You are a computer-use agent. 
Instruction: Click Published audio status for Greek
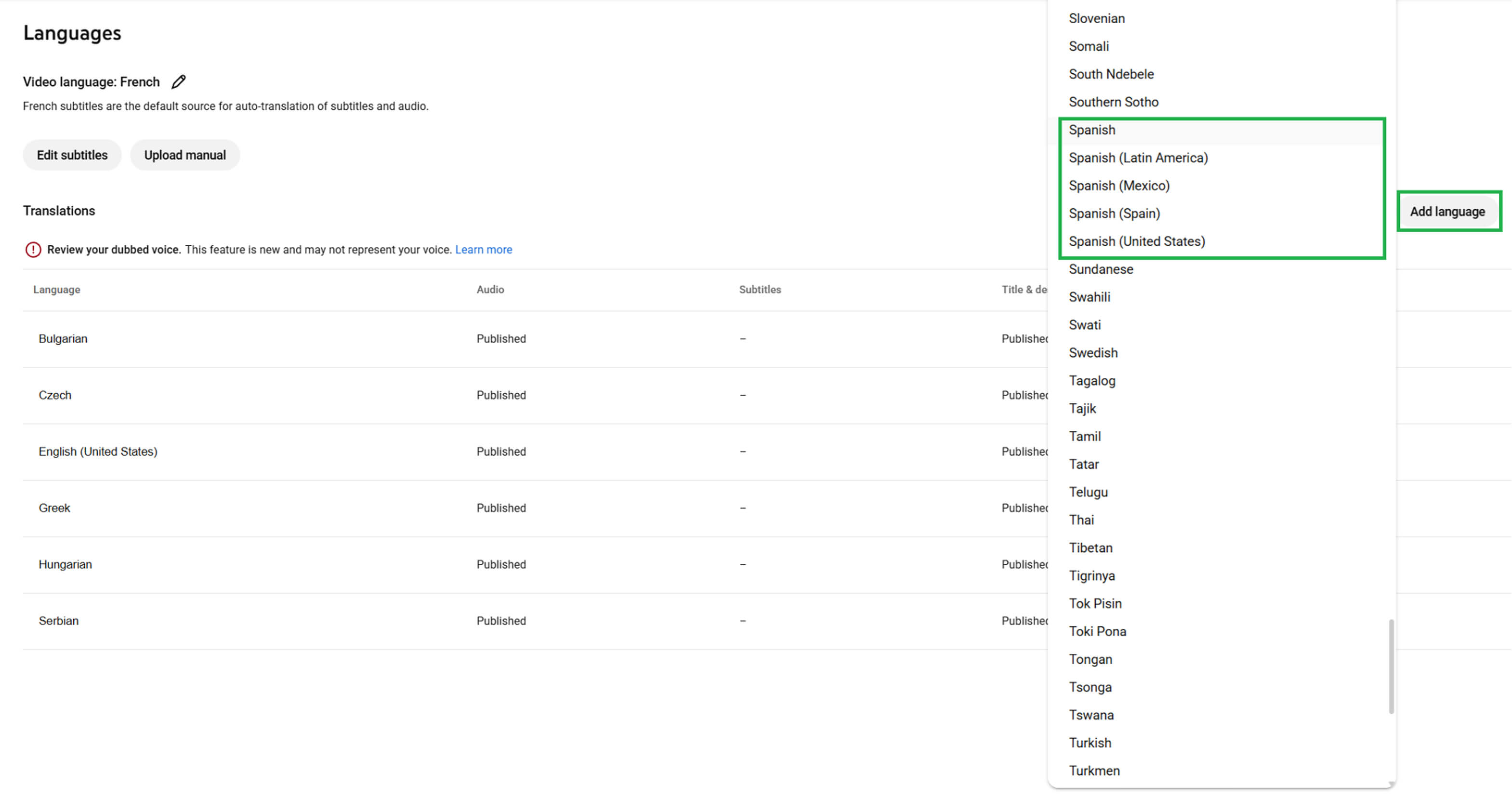tap(501, 508)
